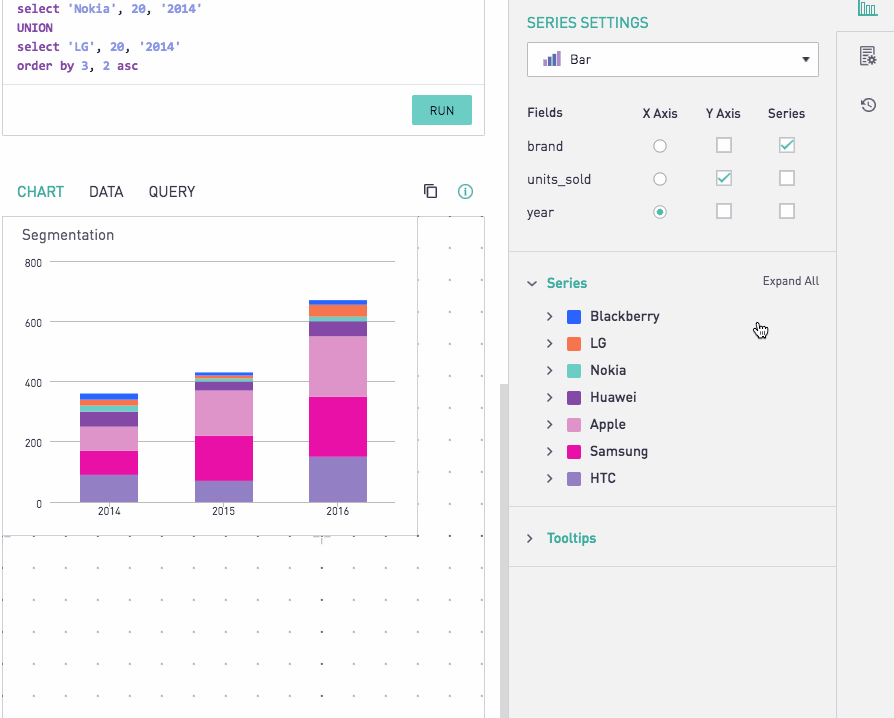This screenshot has height=718, width=894.
Task: Run the SQL query
Action: pyautogui.click(x=442, y=110)
